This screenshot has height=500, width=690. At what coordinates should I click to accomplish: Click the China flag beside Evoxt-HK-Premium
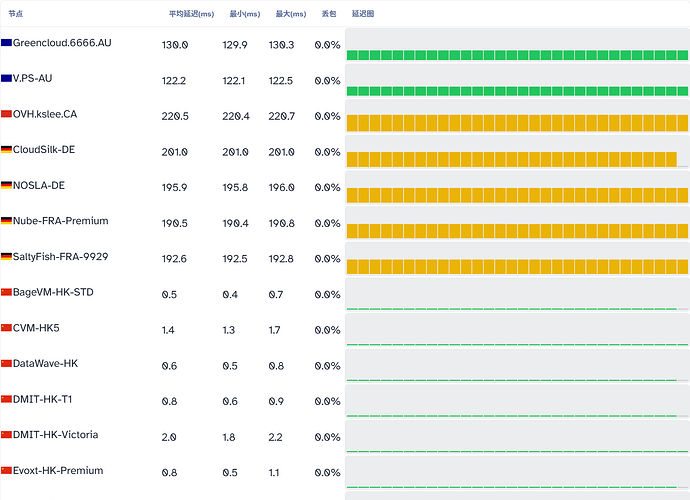pos(6,471)
